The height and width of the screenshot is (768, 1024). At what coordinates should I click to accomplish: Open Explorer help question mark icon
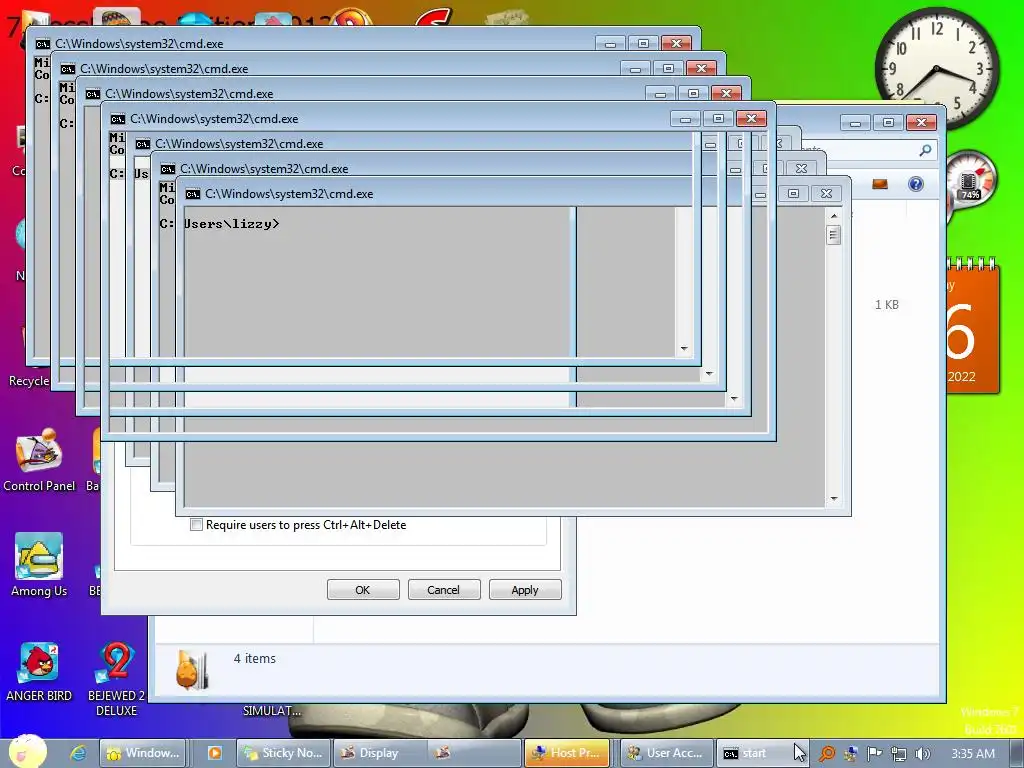point(916,184)
